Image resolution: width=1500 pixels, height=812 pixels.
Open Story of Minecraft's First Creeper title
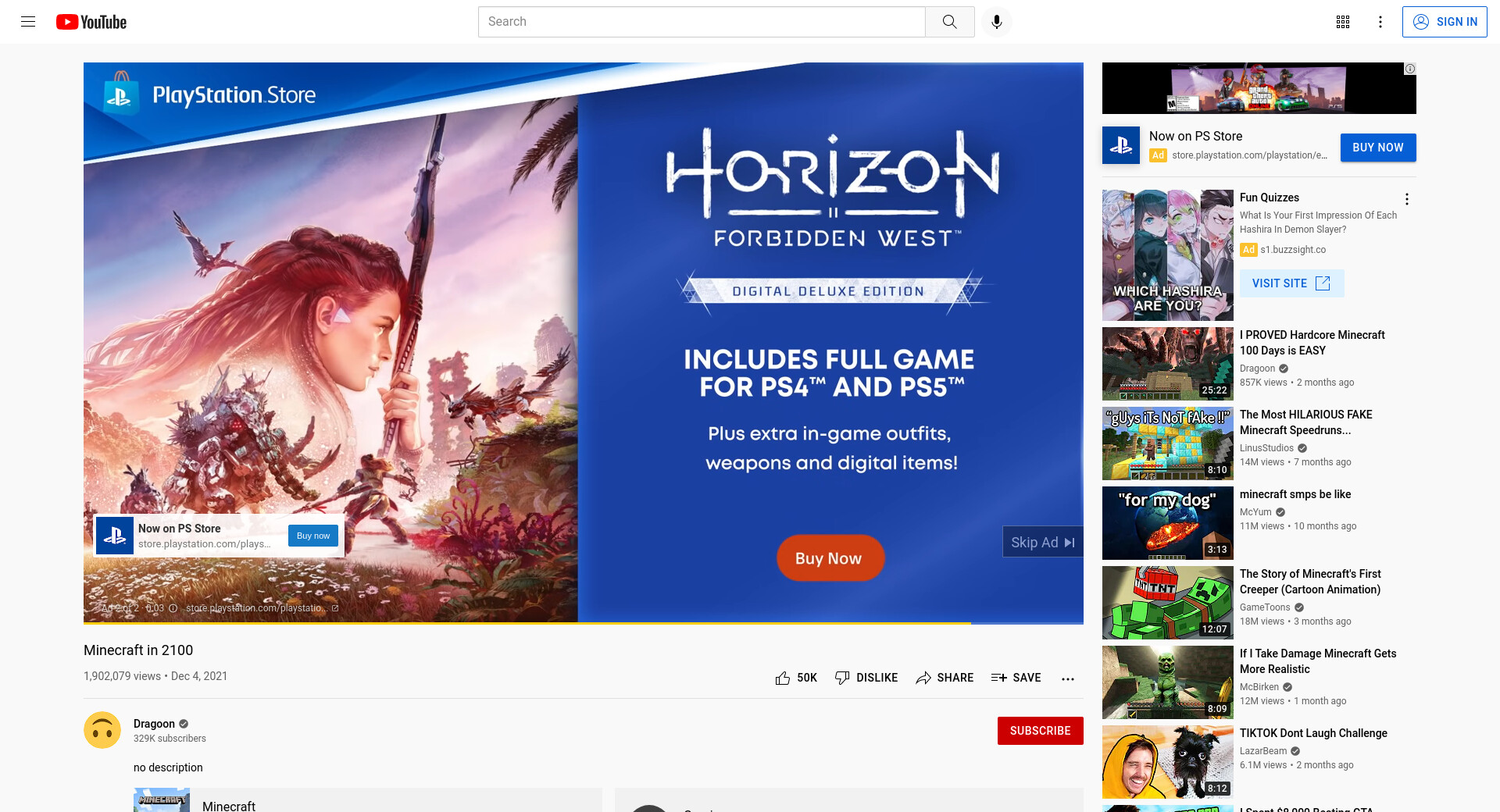1310,582
